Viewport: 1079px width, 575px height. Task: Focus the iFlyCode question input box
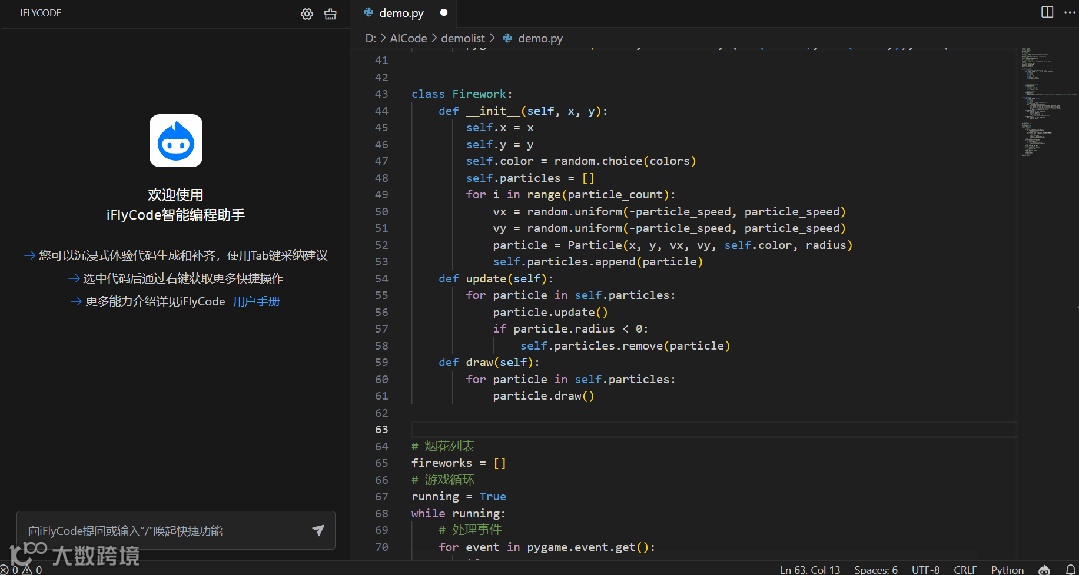click(160, 531)
